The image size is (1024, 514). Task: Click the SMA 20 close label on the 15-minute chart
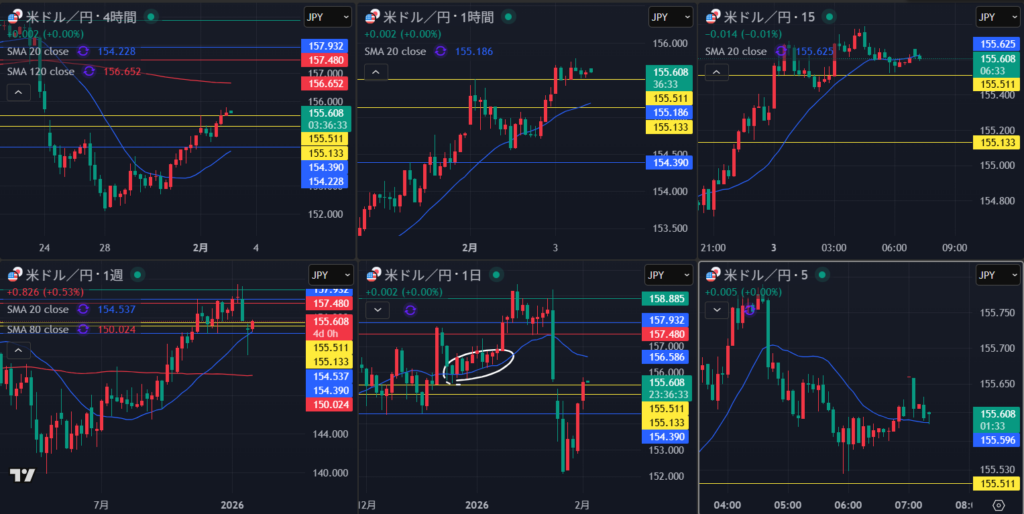(x=738, y=51)
